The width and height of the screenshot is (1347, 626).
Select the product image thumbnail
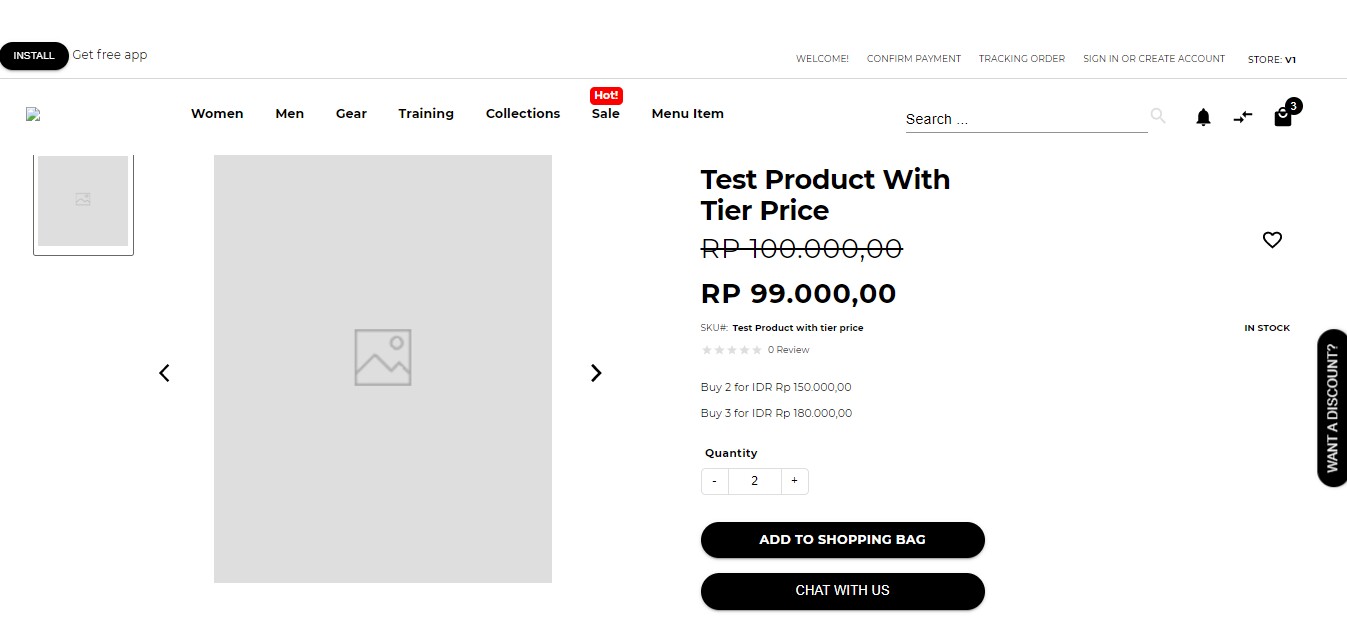click(83, 202)
